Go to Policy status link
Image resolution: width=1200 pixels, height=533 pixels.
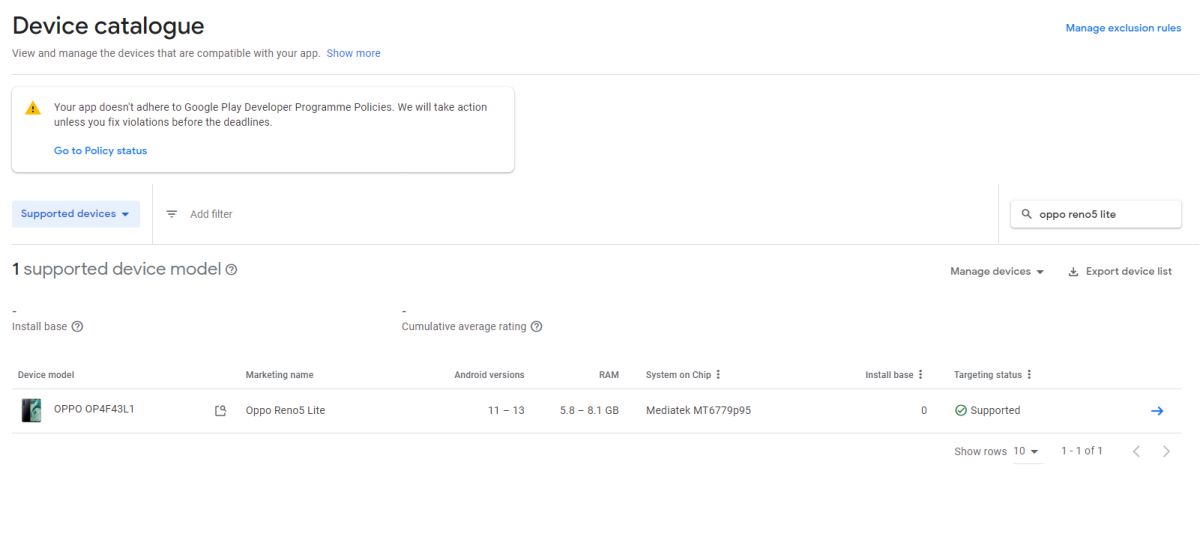pos(100,151)
